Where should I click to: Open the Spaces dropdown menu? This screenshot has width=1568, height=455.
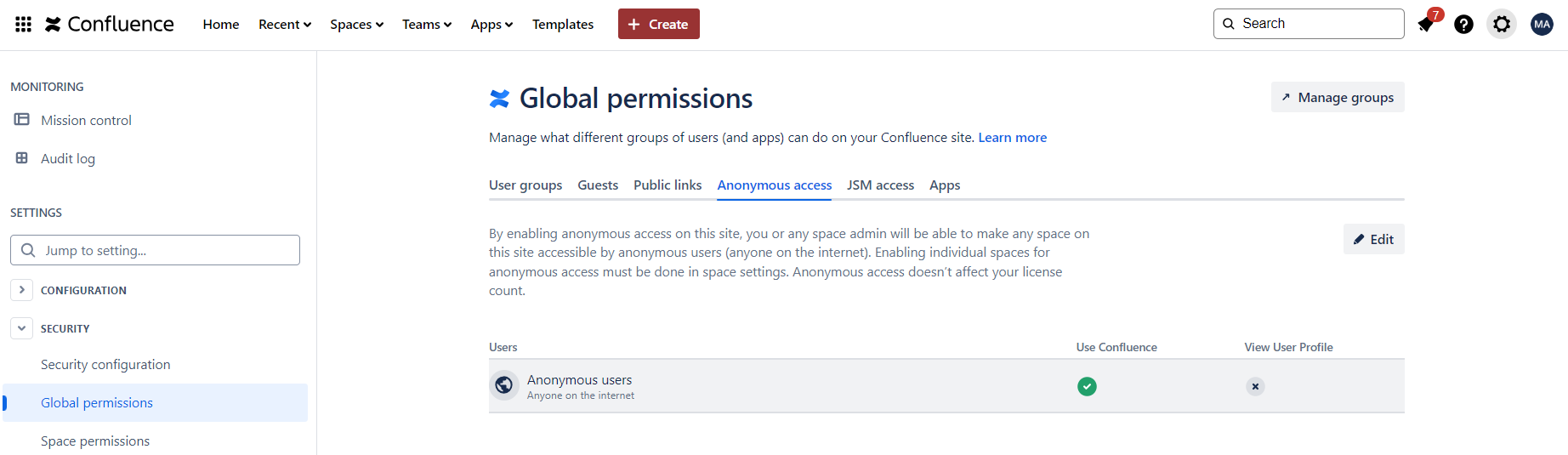click(356, 25)
